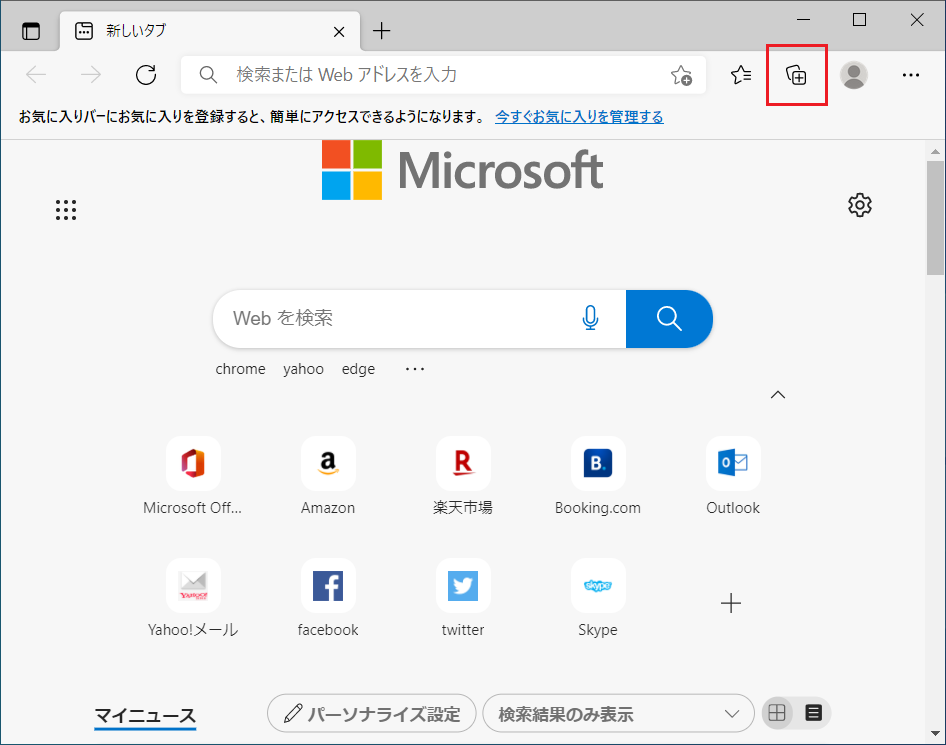Image resolution: width=946 pixels, height=745 pixels.
Task: Open the twitter quick link
Action: pyautogui.click(x=463, y=597)
